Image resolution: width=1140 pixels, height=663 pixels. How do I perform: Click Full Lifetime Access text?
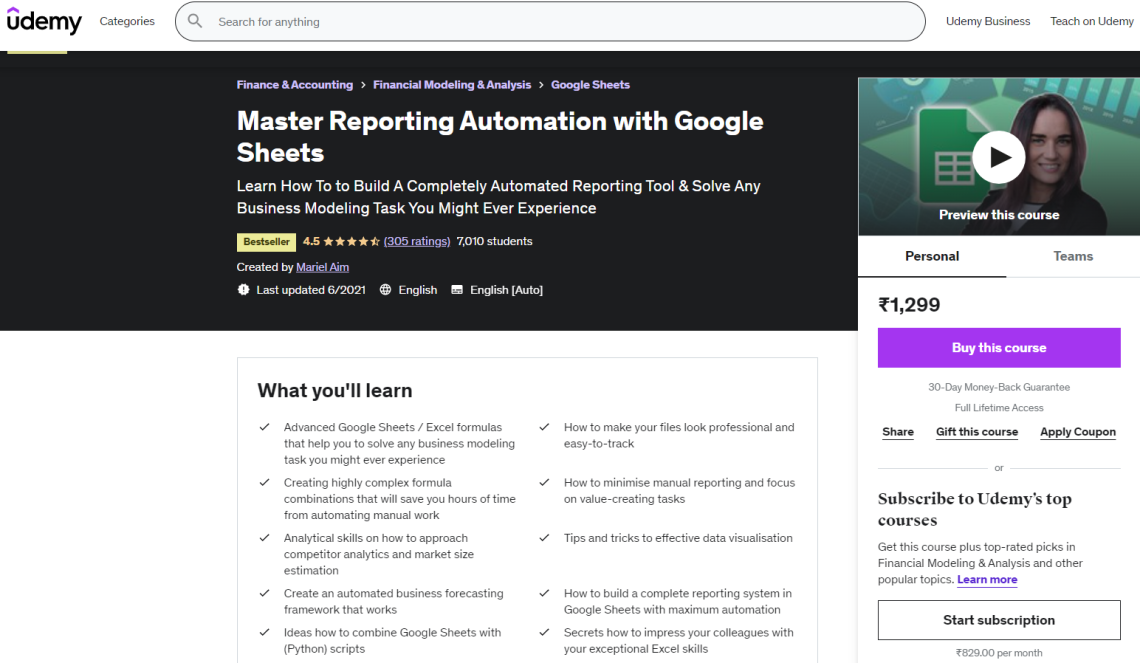(x=998, y=408)
